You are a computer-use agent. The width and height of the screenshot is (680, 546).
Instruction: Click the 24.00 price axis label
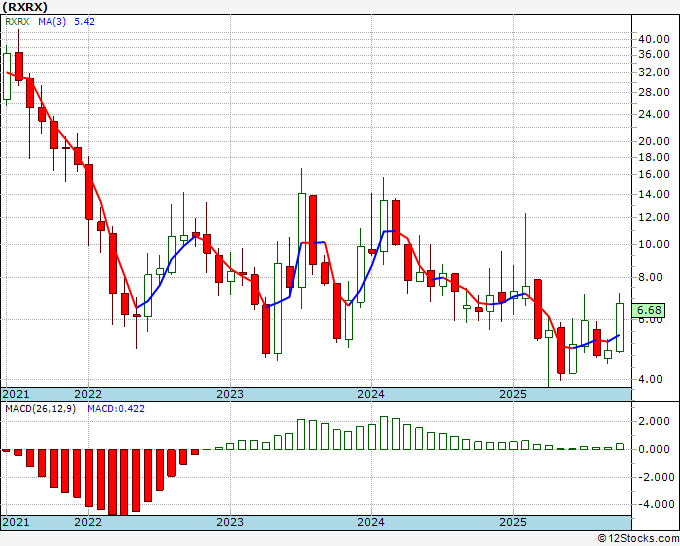(x=654, y=114)
